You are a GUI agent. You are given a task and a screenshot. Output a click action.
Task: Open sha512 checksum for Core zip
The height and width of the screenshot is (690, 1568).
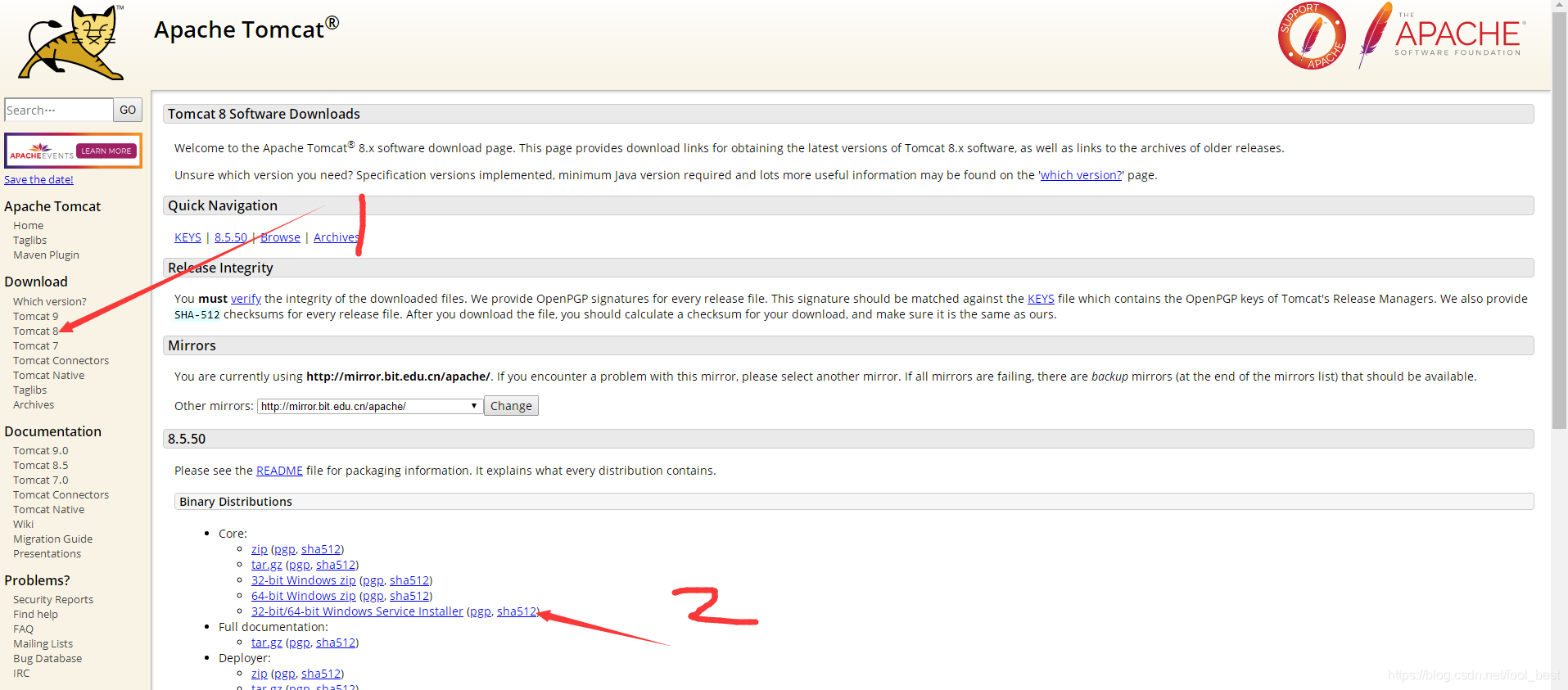pos(321,549)
